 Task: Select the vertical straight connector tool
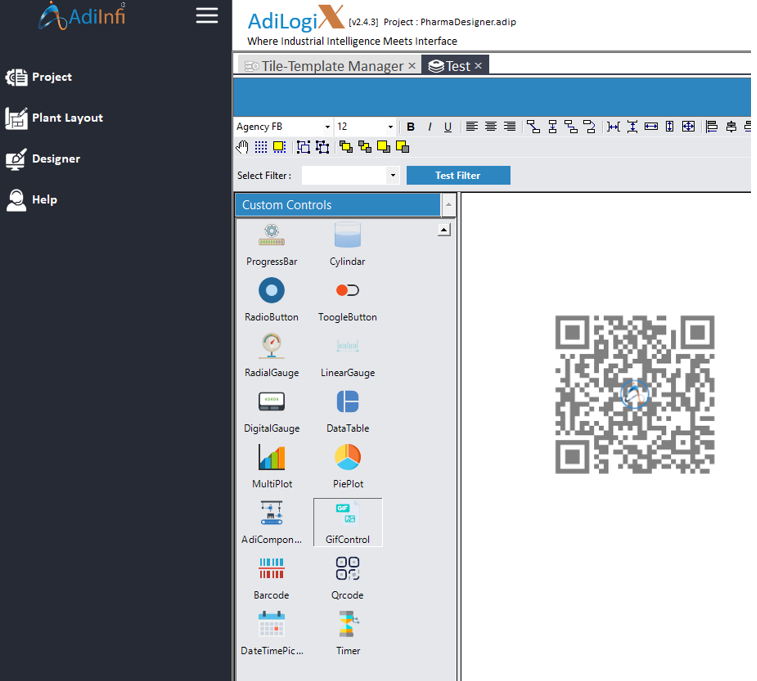(552, 126)
